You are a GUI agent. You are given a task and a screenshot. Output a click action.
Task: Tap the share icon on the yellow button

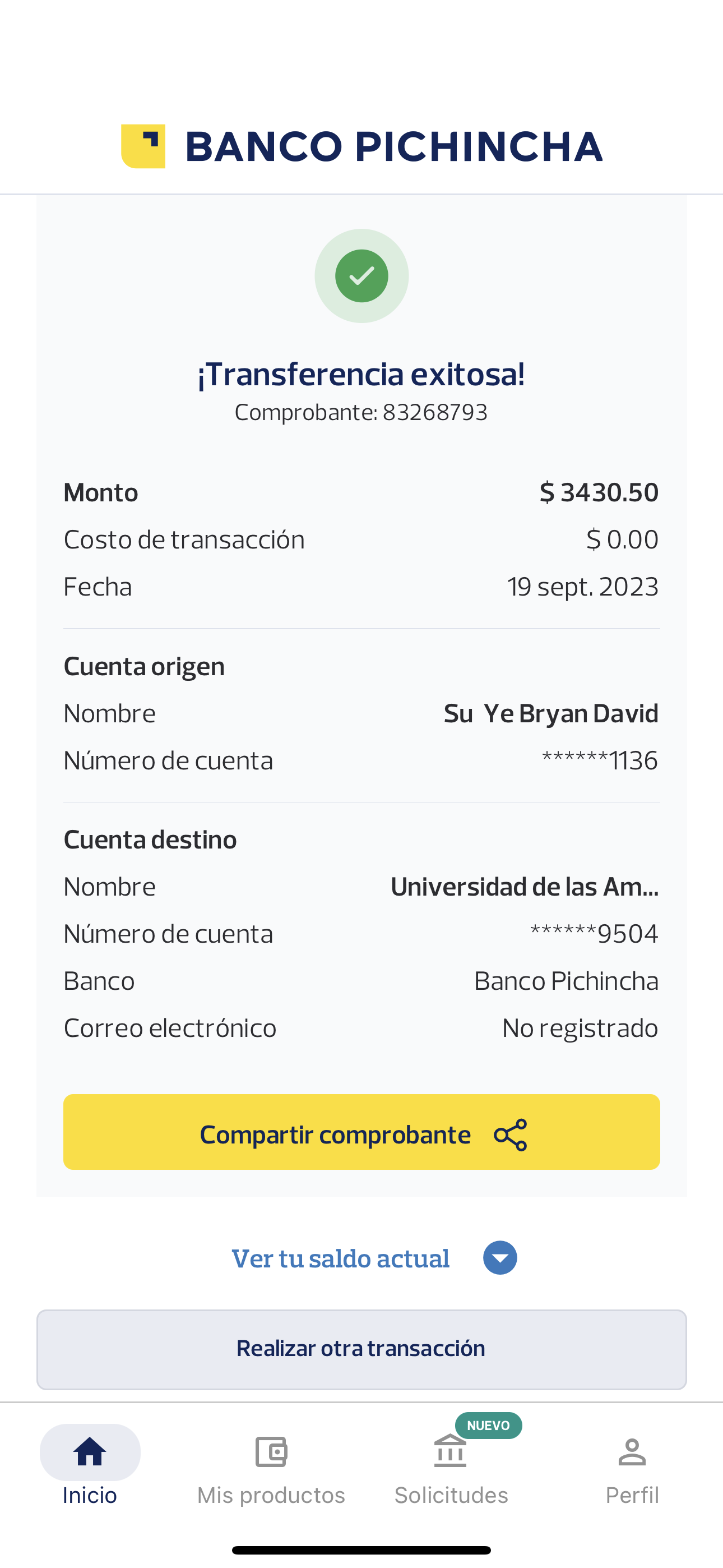point(510,1135)
